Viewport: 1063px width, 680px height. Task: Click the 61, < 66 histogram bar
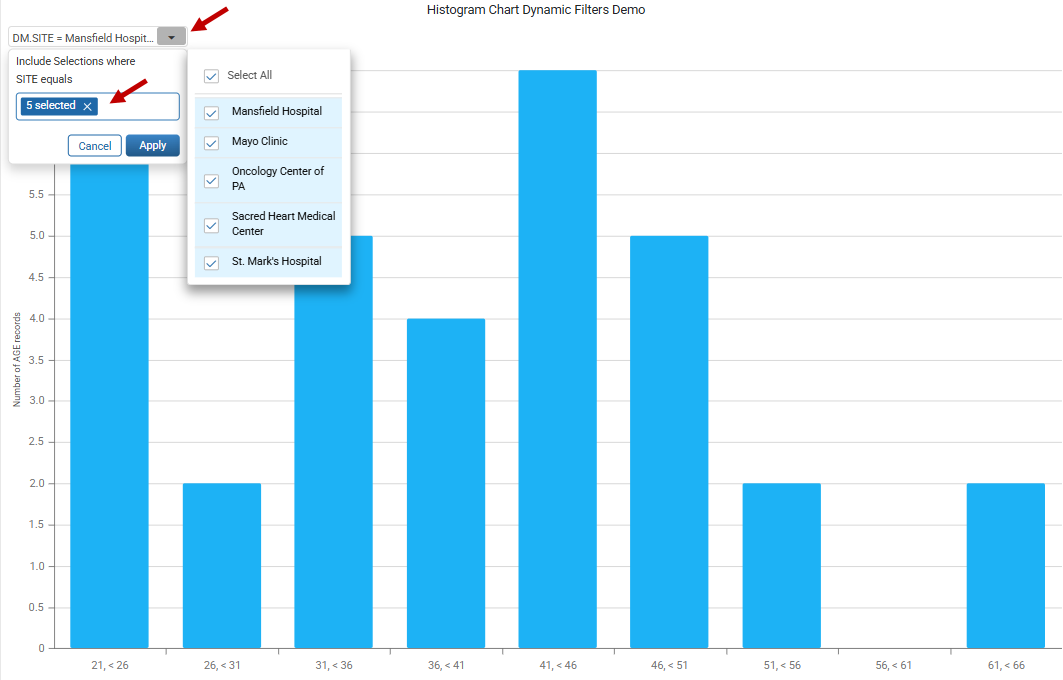(x=1005, y=565)
